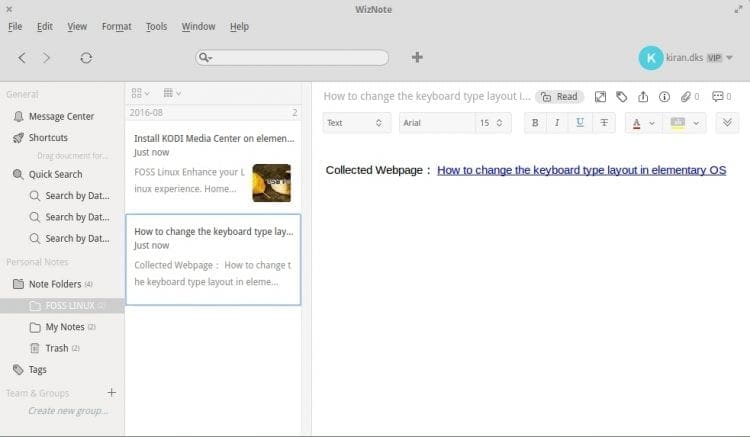Click the plus next to Team & Groups
The image size is (750, 437).
pos(111,393)
